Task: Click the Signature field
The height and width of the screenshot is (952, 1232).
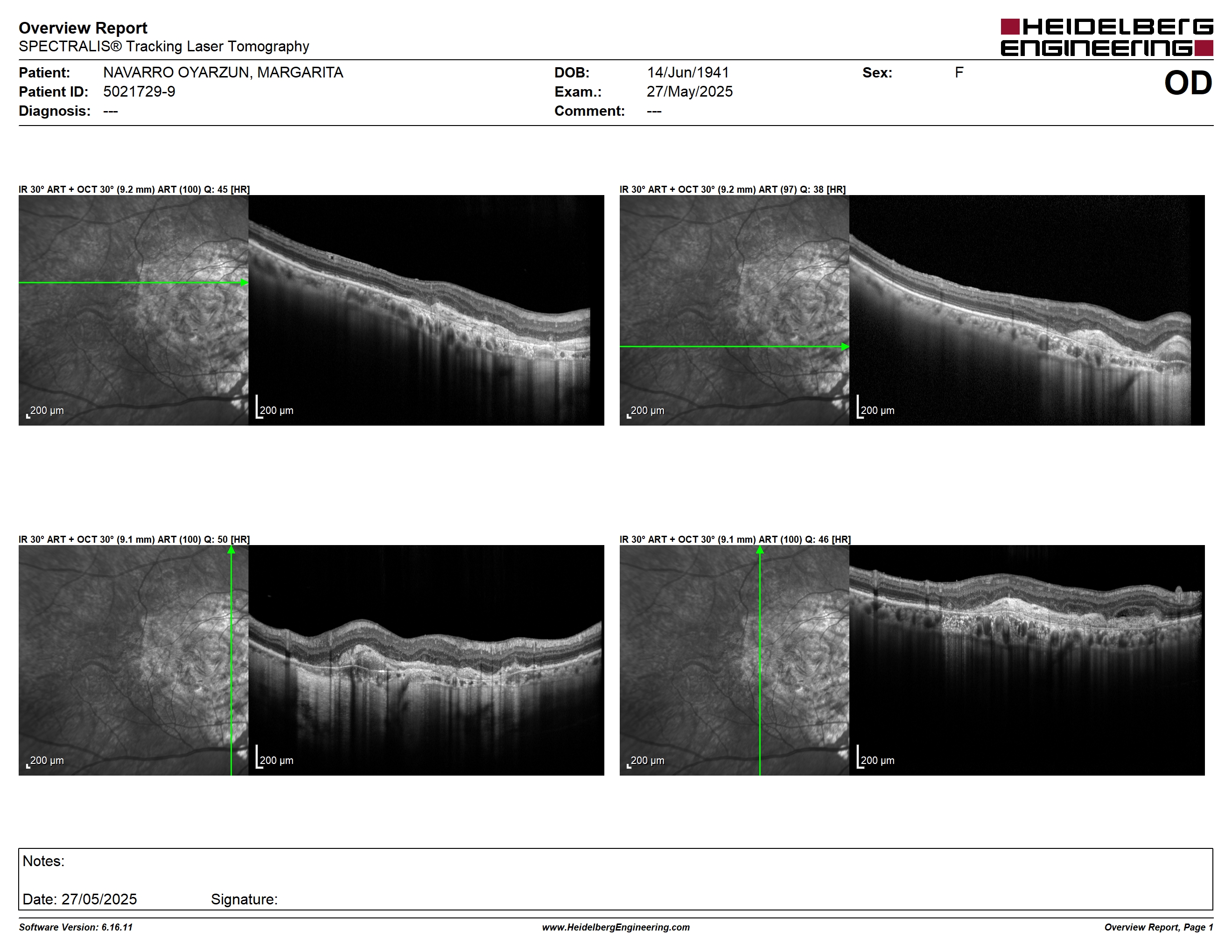Action: pyautogui.click(x=244, y=899)
